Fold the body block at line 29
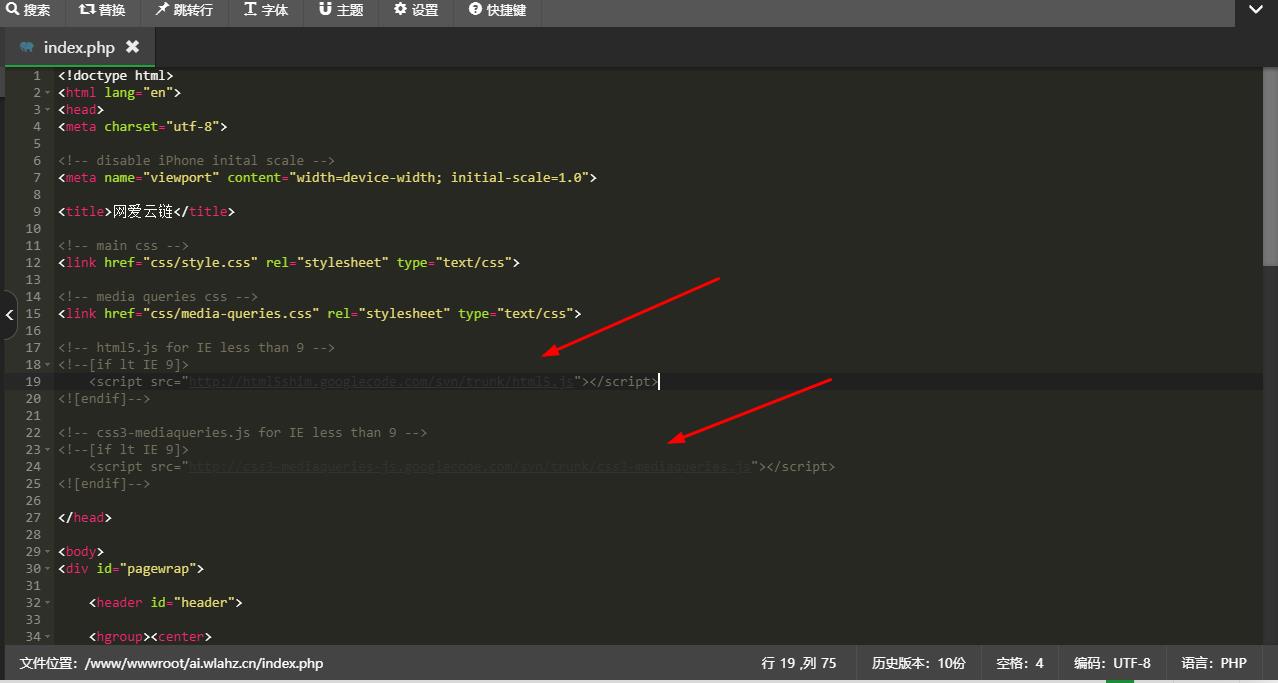This screenshot has width=1278, height=683. [49, 552]
